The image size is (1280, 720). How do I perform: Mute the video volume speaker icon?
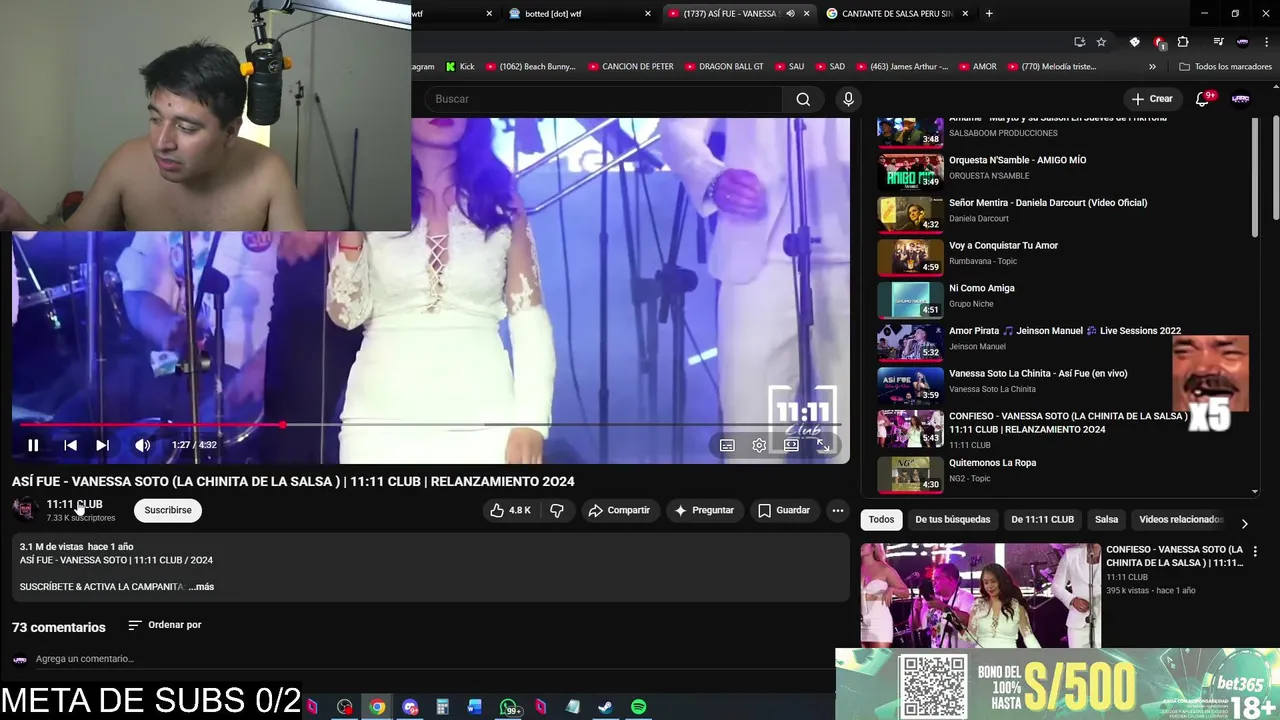(x=143, y=445)
